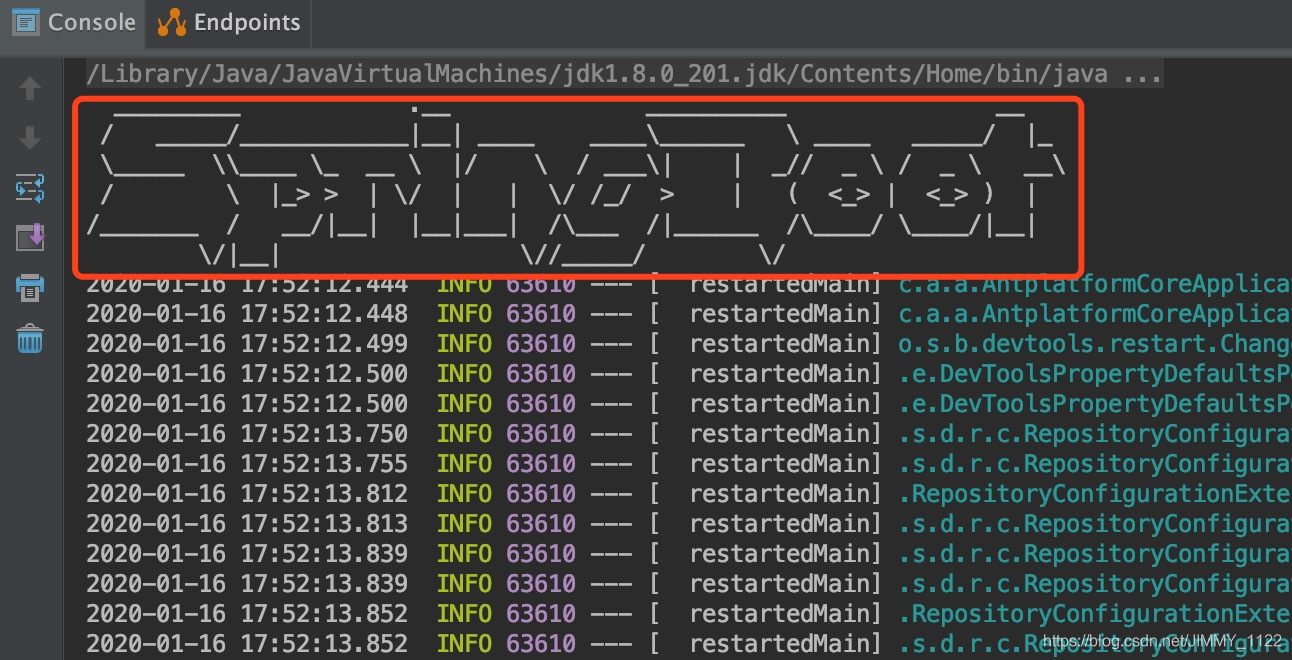This screenshot has width=1292, height=660.
Task: Click logger o.s.b.devtools.restart.Change text
Action: (1095, 344)
